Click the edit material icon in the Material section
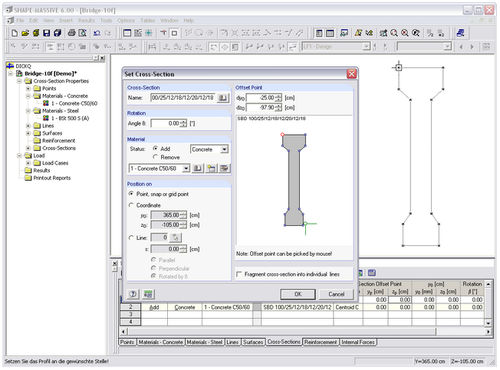 point(224,168)
